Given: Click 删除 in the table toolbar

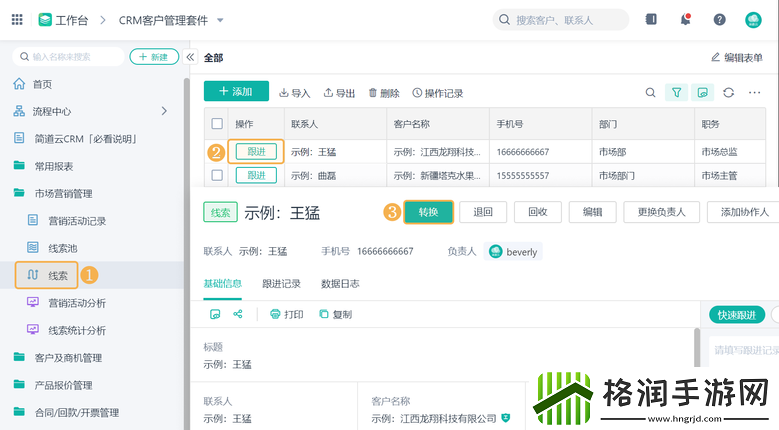Looking at the screenshot, I should pos(384,93).
